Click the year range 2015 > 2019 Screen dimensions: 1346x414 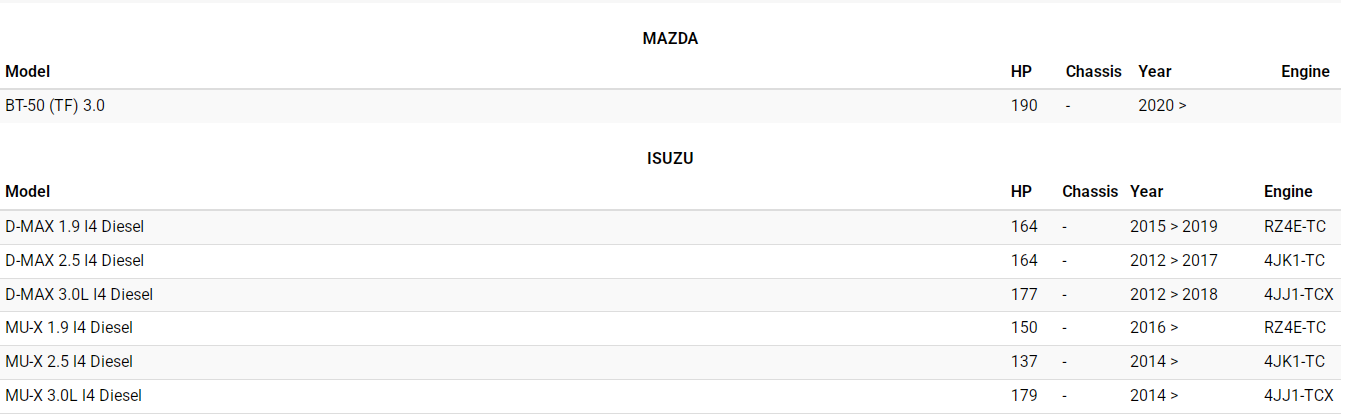(x=1173, y=227)
